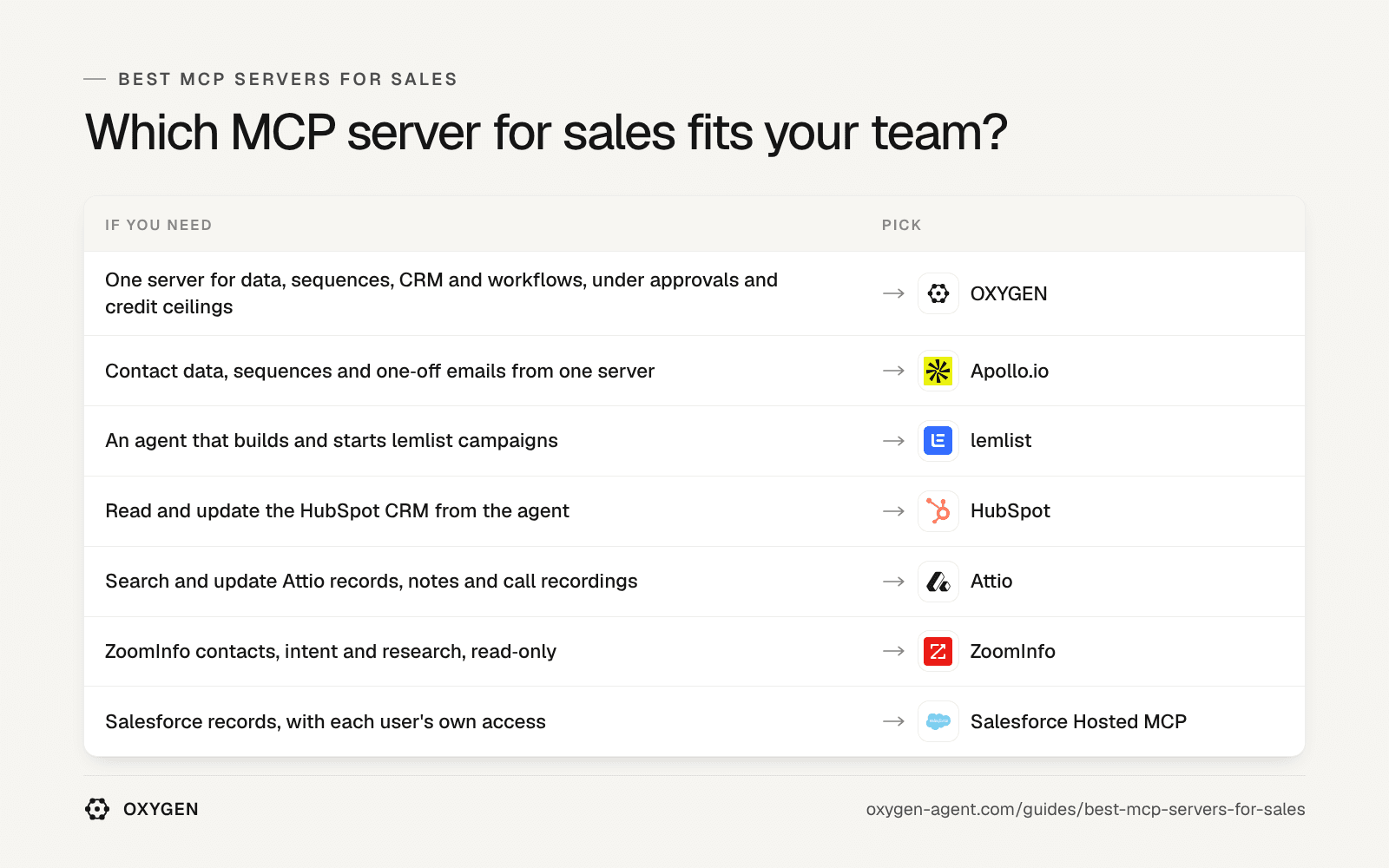Screen dimensions: 1389x868
Task: Select the OXYGEN pick name in the table
Action: point(1009,293)
